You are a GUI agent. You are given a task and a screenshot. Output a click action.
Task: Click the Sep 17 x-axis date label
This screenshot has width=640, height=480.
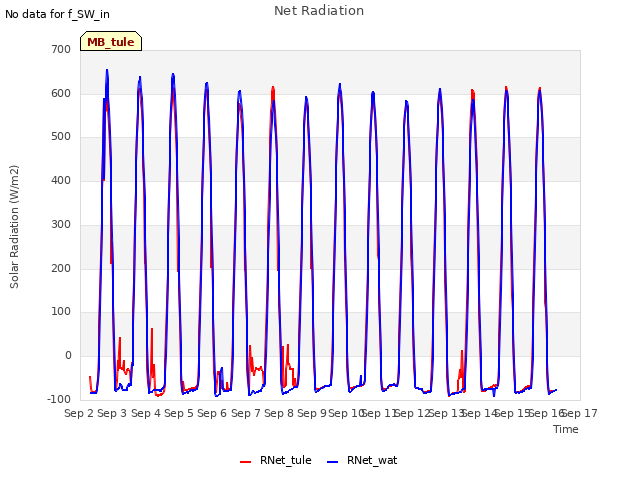pyautogui.click(x=580, y=413)
